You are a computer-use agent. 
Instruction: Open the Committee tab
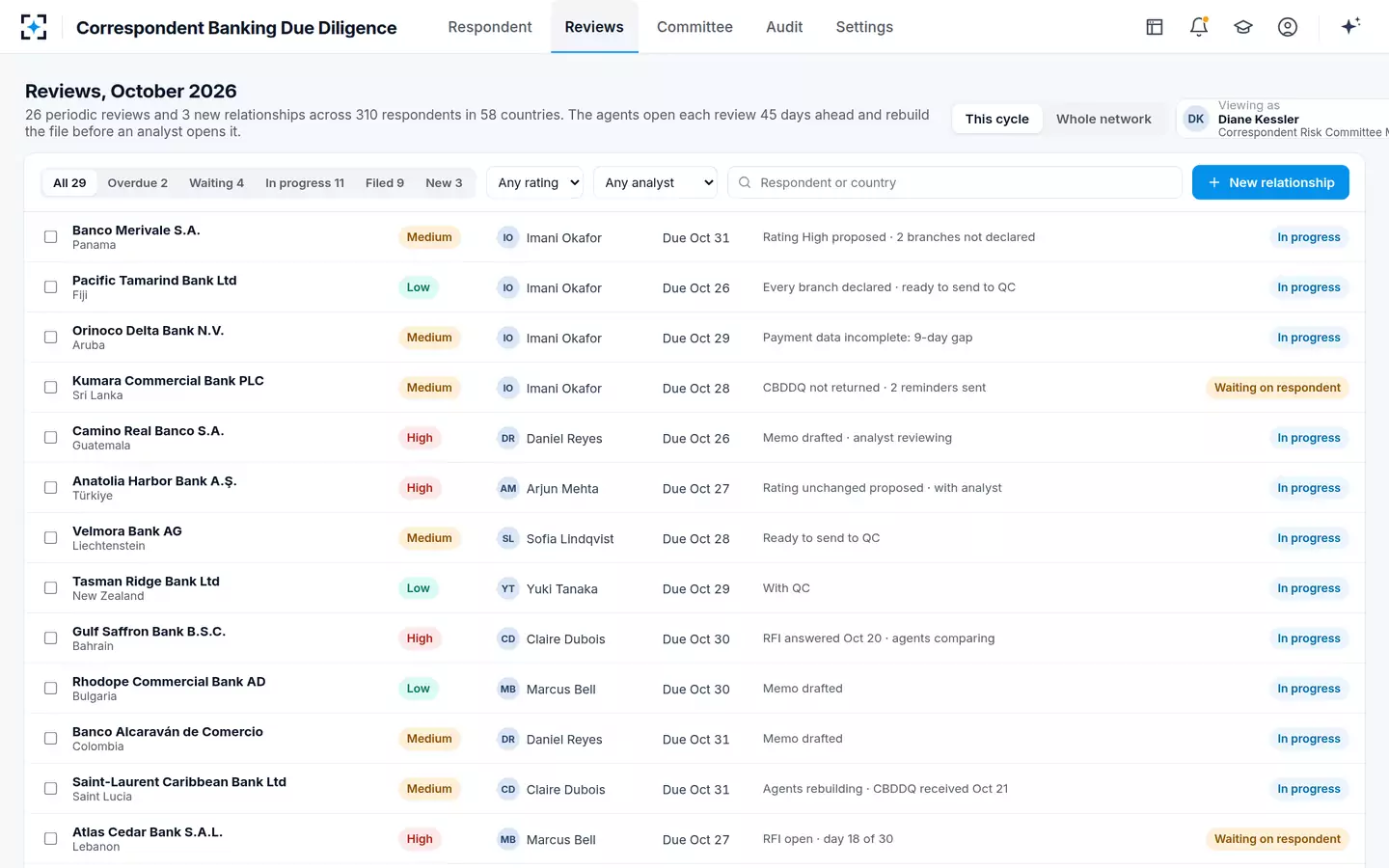(694, 27)
